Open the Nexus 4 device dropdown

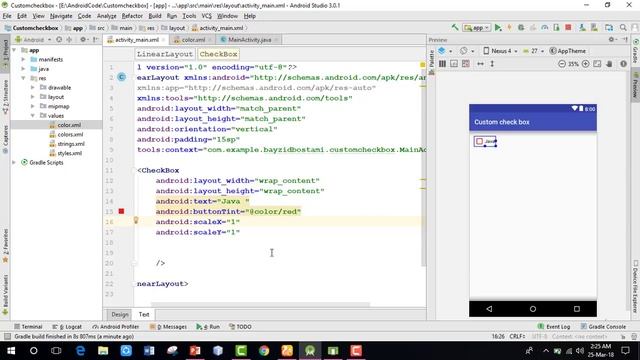(500, 51)
